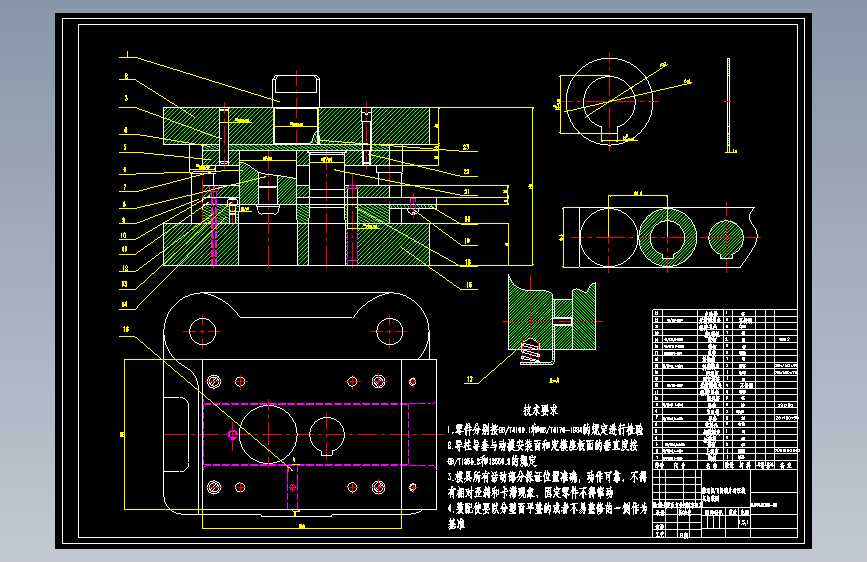
Task: Select the thin washer side-view profile
Action: click(x=728, y=105)
